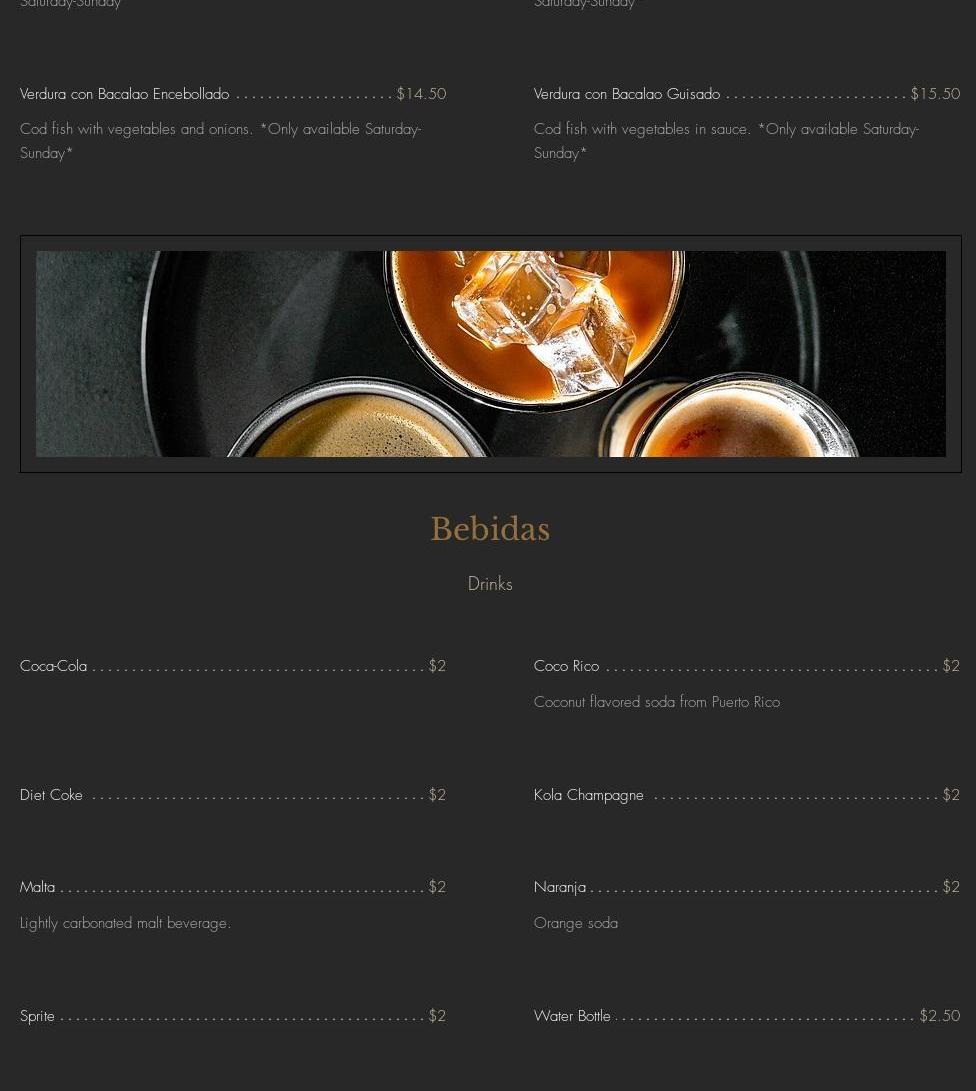Viewport: 976px width, 1091px height.
Task: Click the Sprite menu item
Action: [x=38, y=1016]
